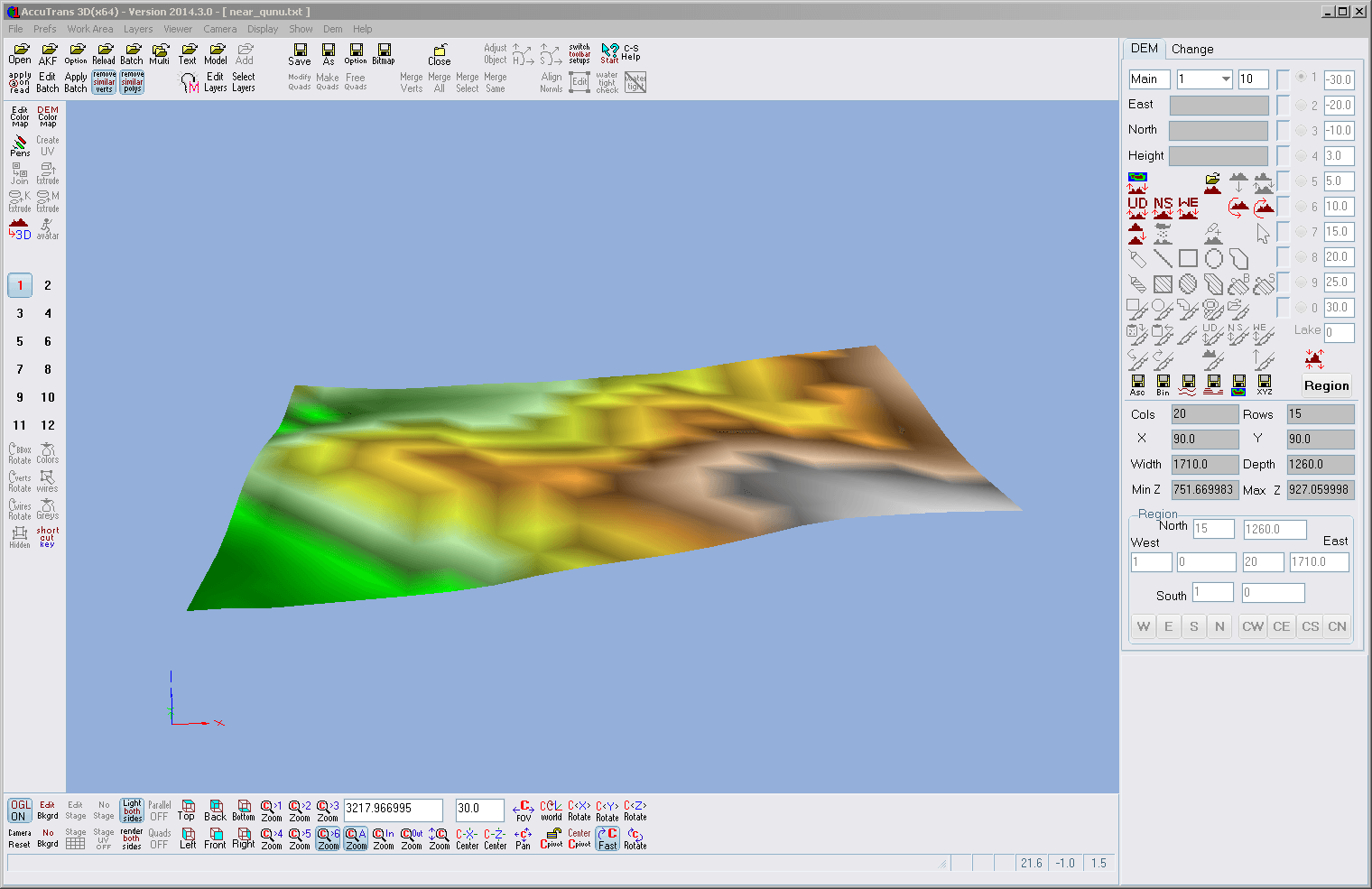Screen dimensions: 1372x889
Task: Click the NS flip icon in the DEM panel
Action: tap(1163, 206)
